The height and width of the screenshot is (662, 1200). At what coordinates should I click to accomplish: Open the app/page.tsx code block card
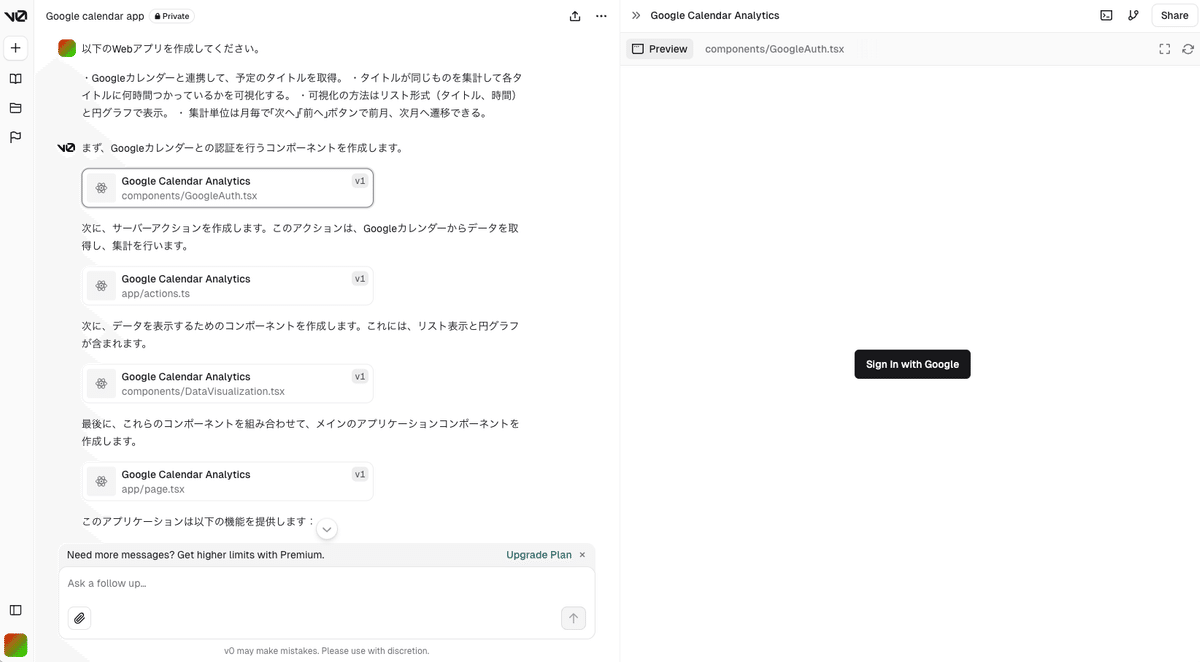228,482
